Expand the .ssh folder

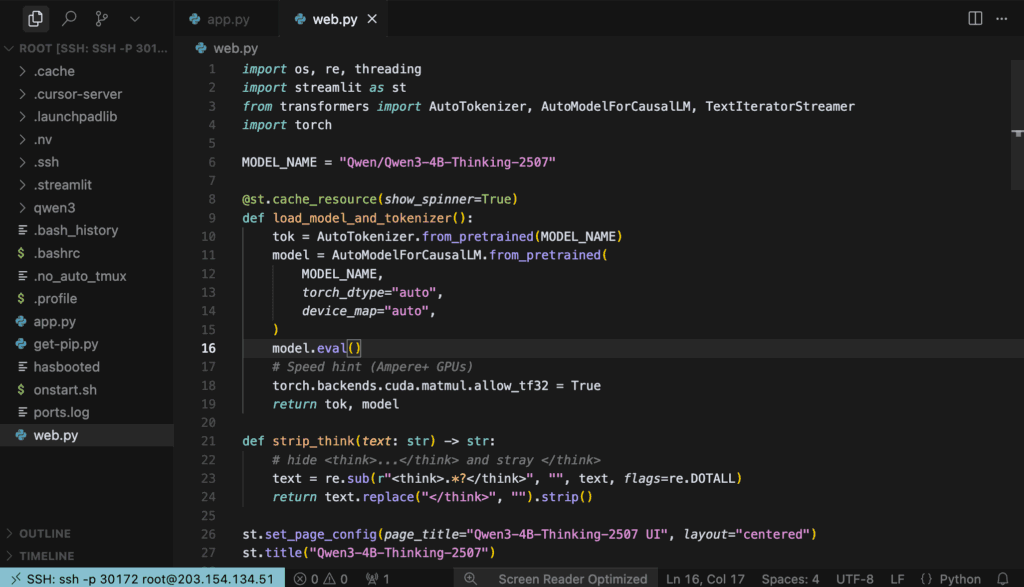coord(87,162)
